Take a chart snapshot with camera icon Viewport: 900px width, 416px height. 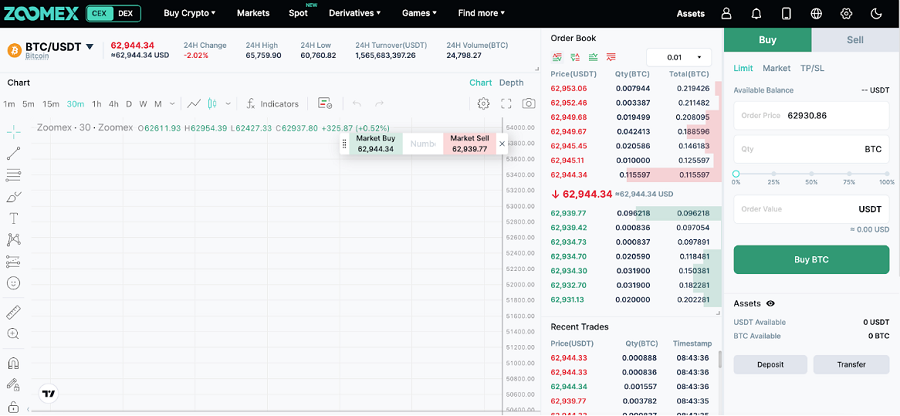[528, 104]
